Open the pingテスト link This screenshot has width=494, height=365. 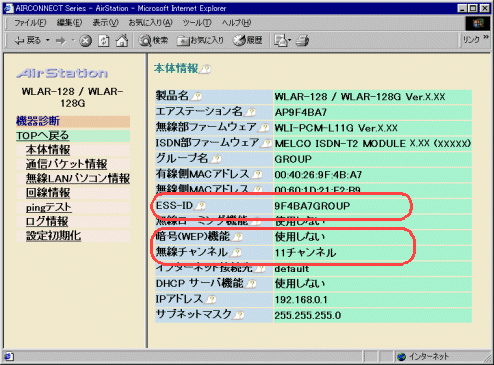coord(49,207)
